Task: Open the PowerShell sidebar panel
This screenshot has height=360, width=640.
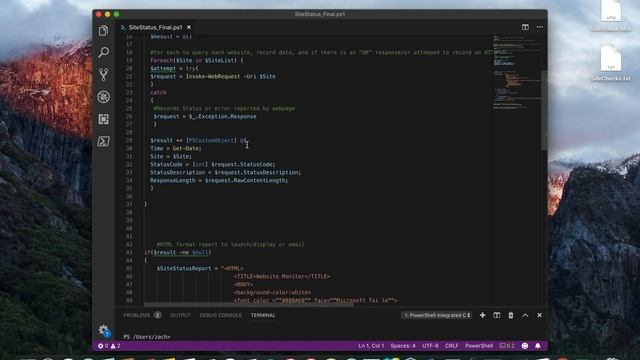Action: pos(103,141)
